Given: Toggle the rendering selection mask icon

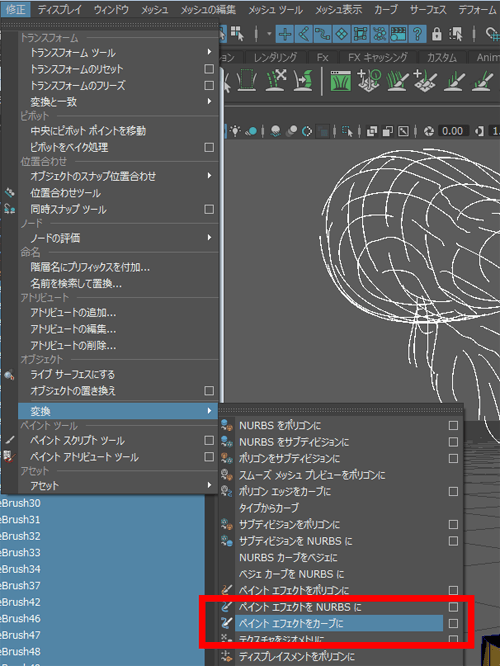Looking at the screenshot, I should click(398, 34).
